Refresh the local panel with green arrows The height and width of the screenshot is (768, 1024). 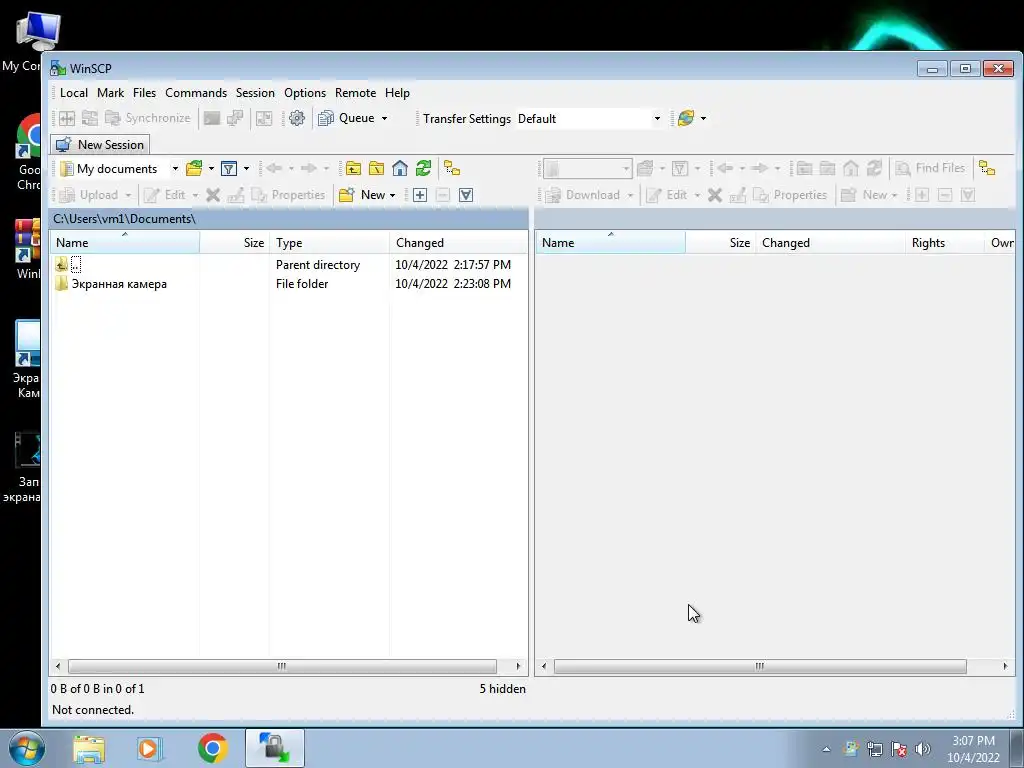tap(423, 168)
